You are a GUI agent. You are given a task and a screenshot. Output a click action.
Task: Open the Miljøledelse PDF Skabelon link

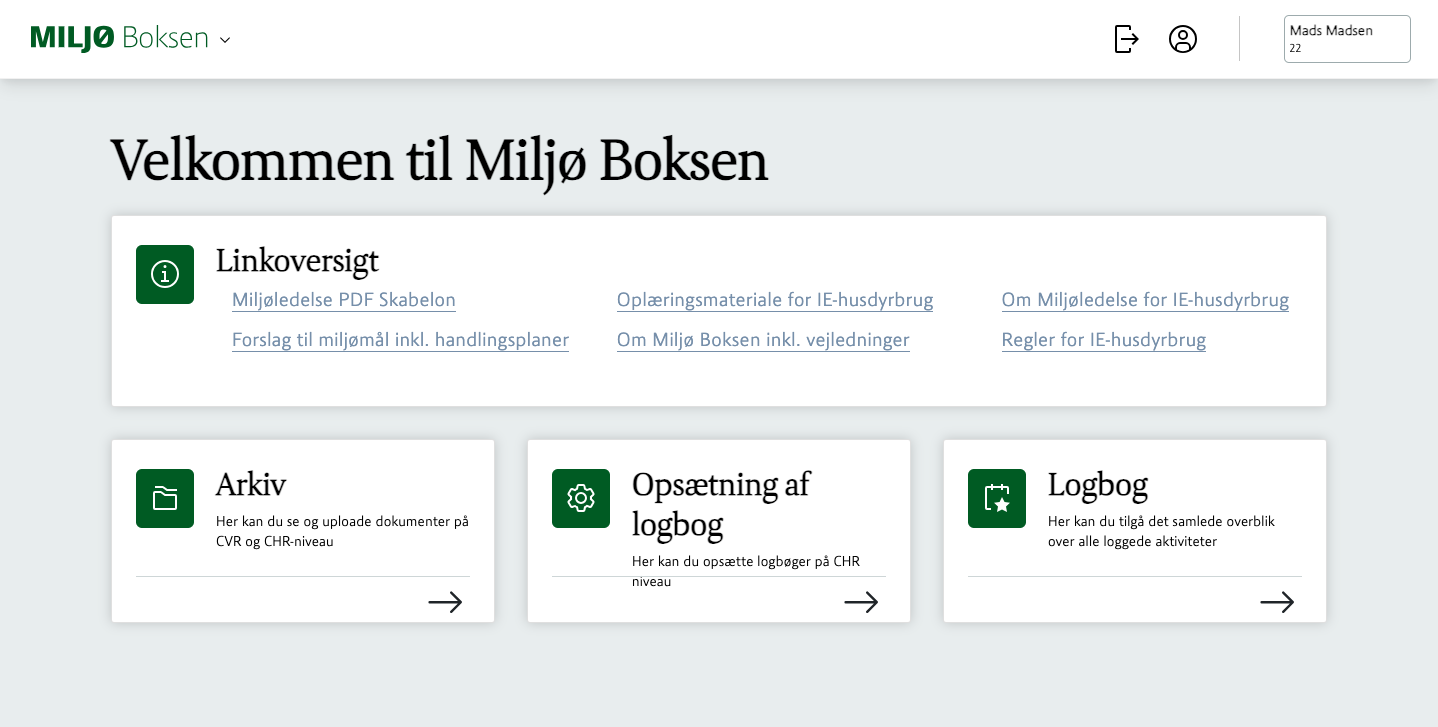pyautogui.click(x=343, y=300)
